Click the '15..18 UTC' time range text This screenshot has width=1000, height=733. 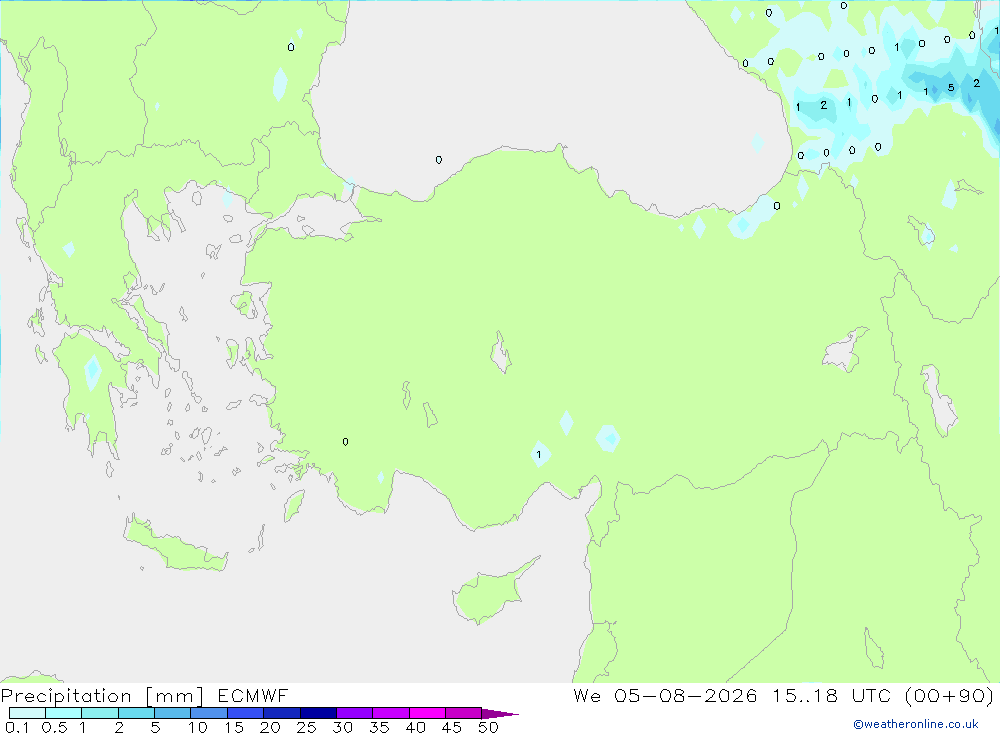click(x=832, y=695)
